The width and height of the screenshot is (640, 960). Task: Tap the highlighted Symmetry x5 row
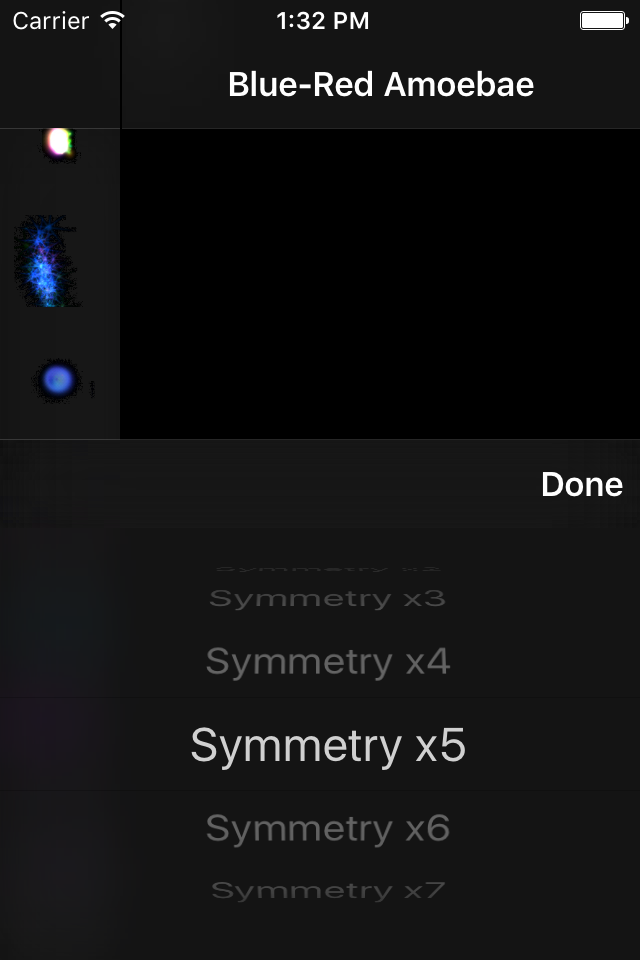(328, 745)
